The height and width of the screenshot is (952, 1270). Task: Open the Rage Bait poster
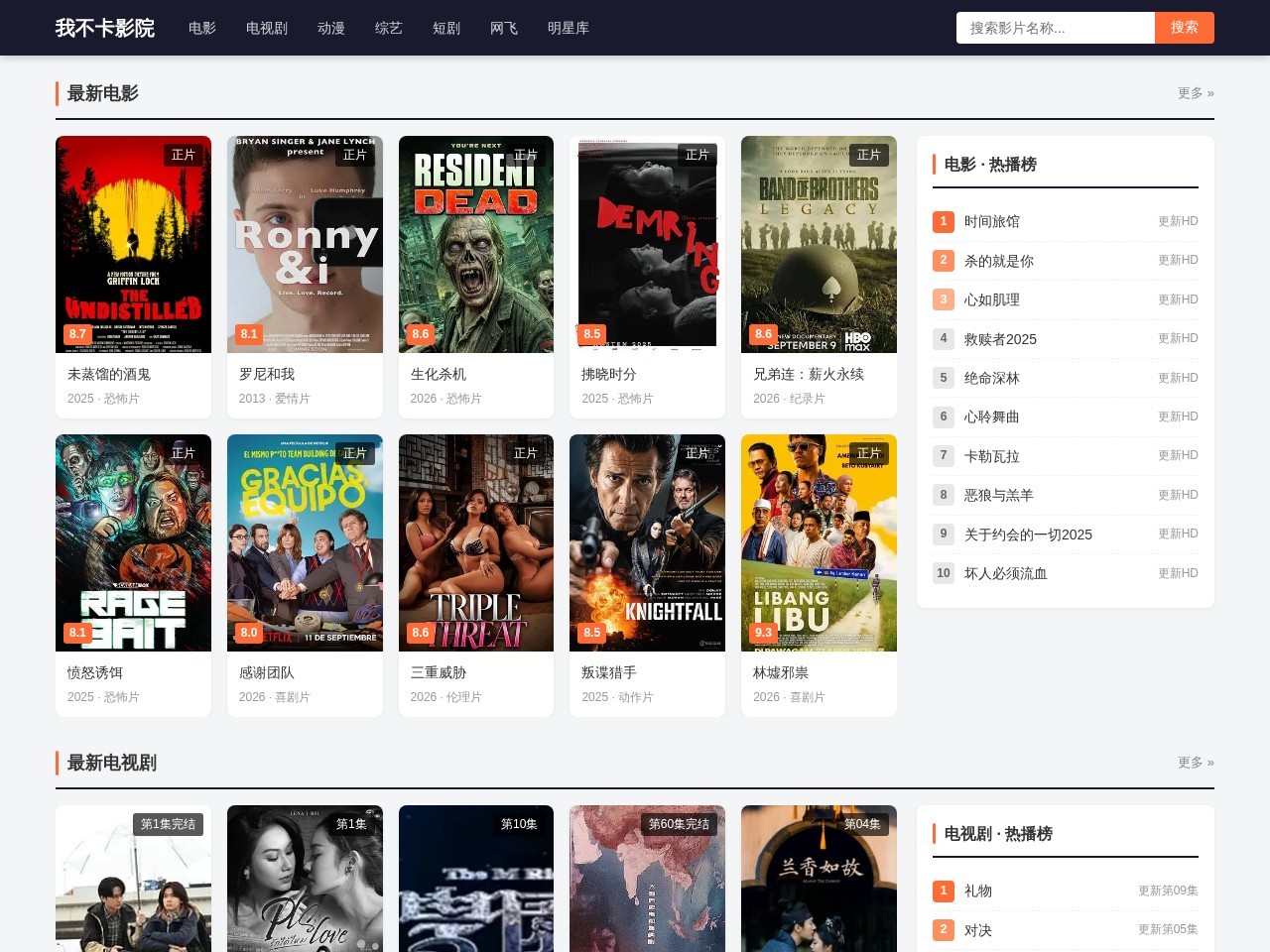[133, 542]
